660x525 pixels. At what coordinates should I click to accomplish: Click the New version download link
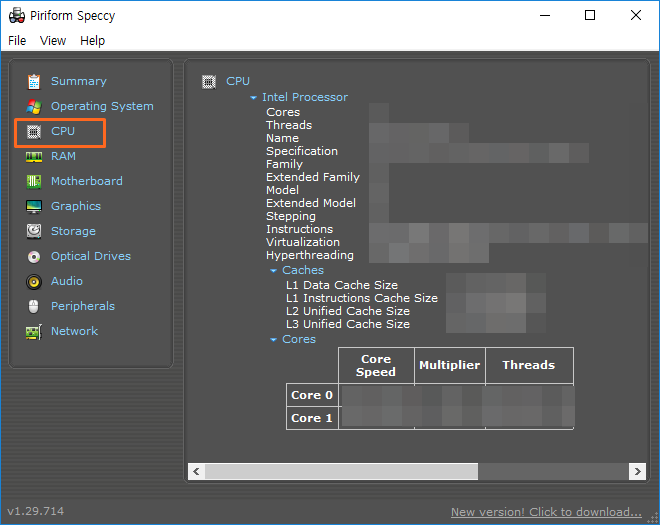click(546, 512)
